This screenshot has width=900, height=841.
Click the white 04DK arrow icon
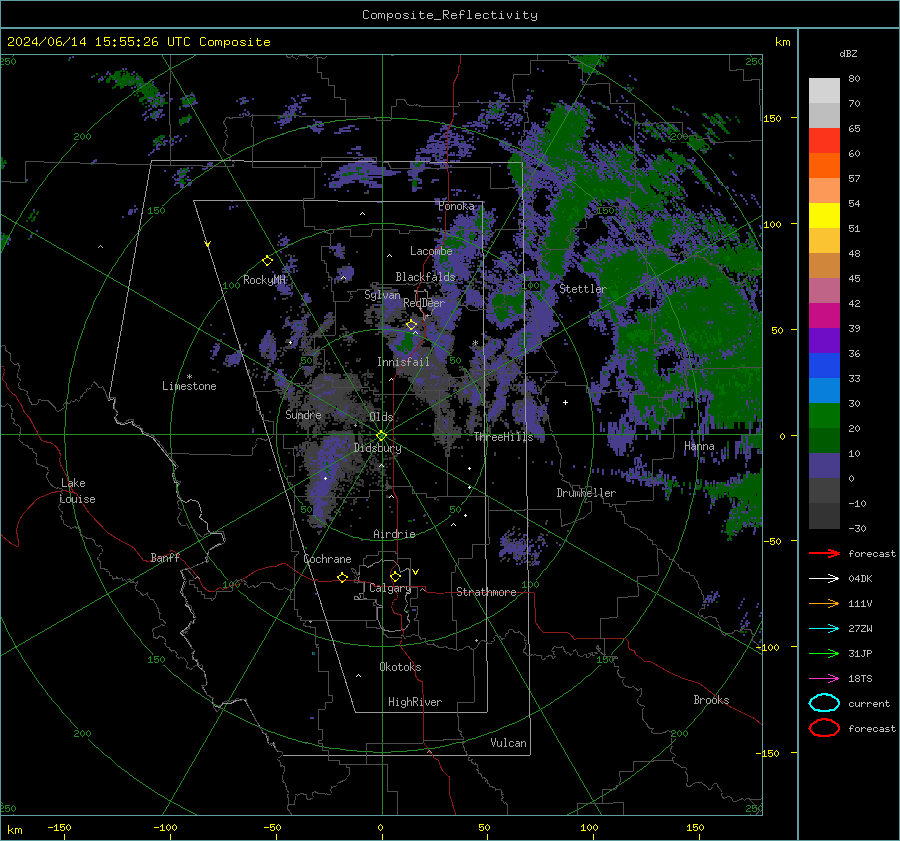pos(824,579)
